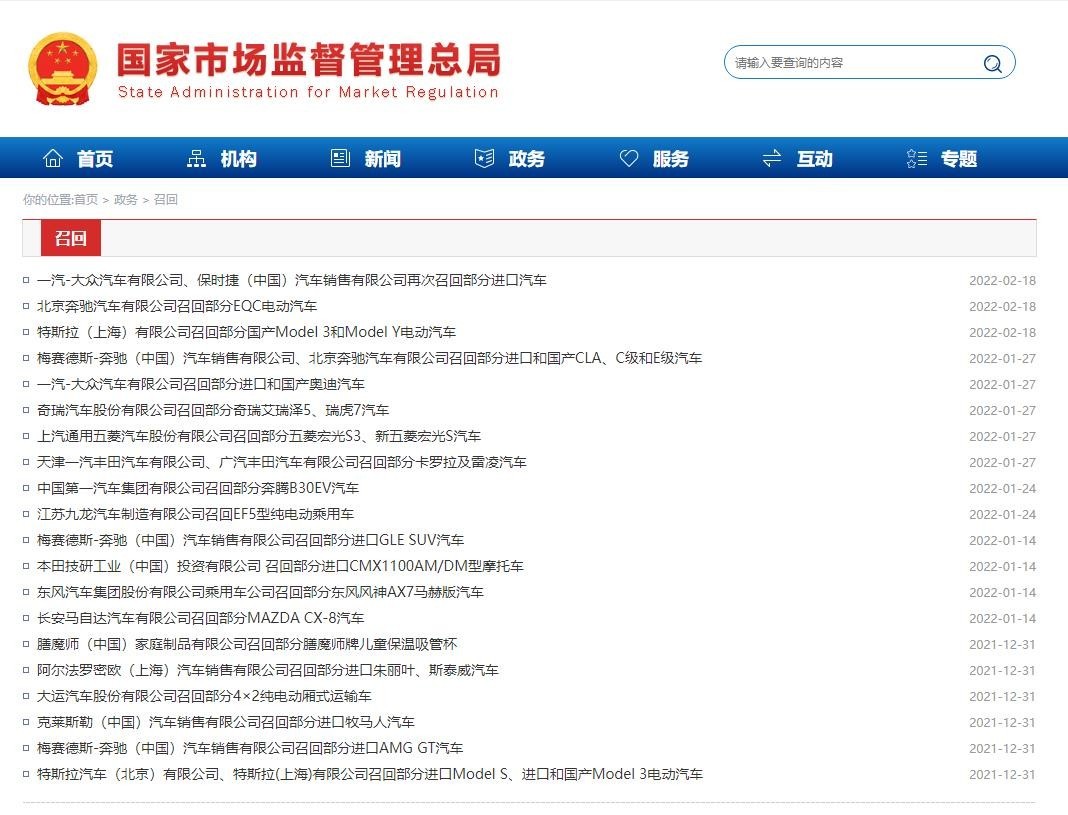Viewport: 1068px width, 815px height.
Task: Open the 政务 navigation menu item
Action: 527,159
